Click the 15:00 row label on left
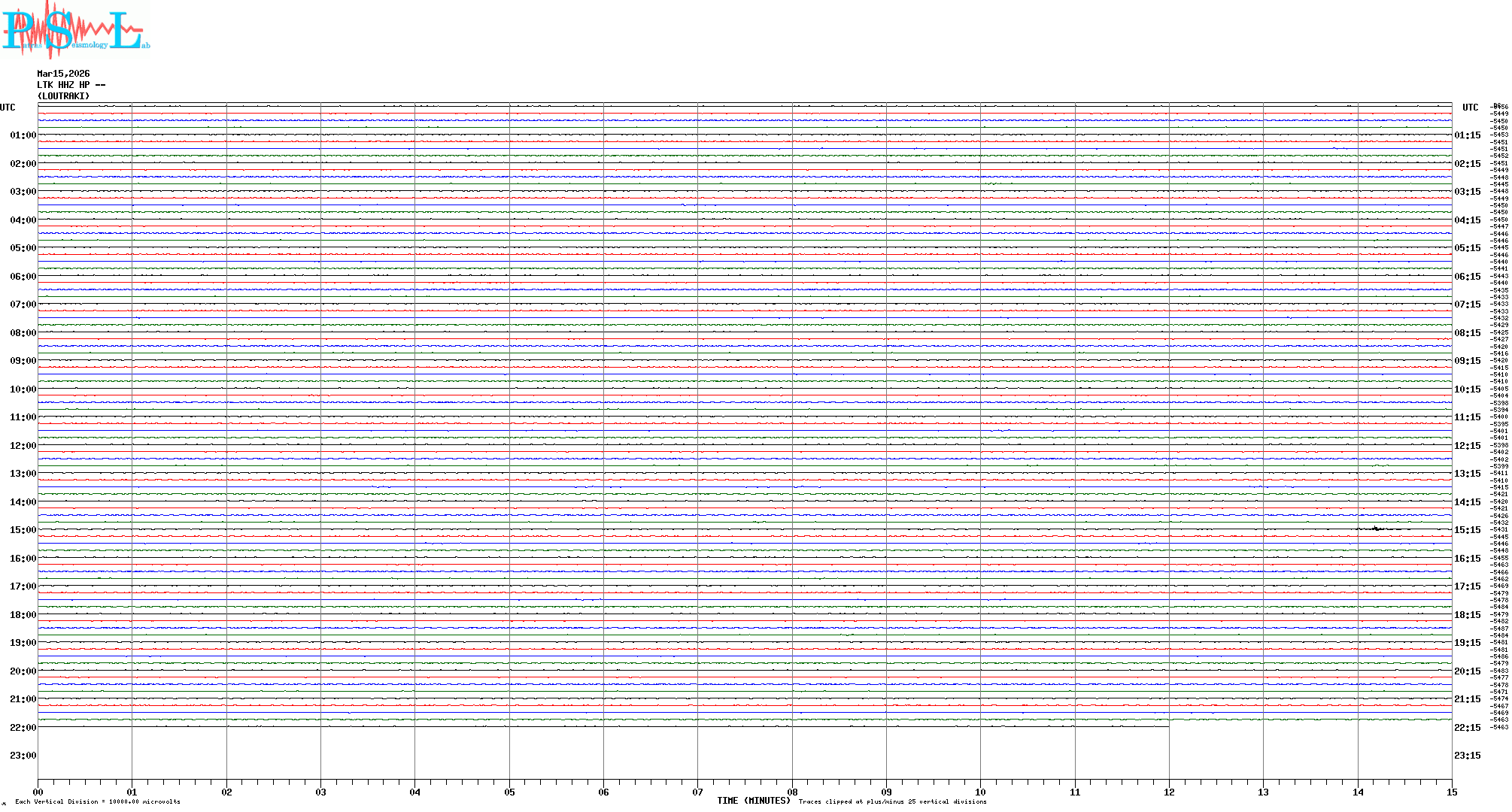Viewport: 1512px width, 812px height. [23, 530]
